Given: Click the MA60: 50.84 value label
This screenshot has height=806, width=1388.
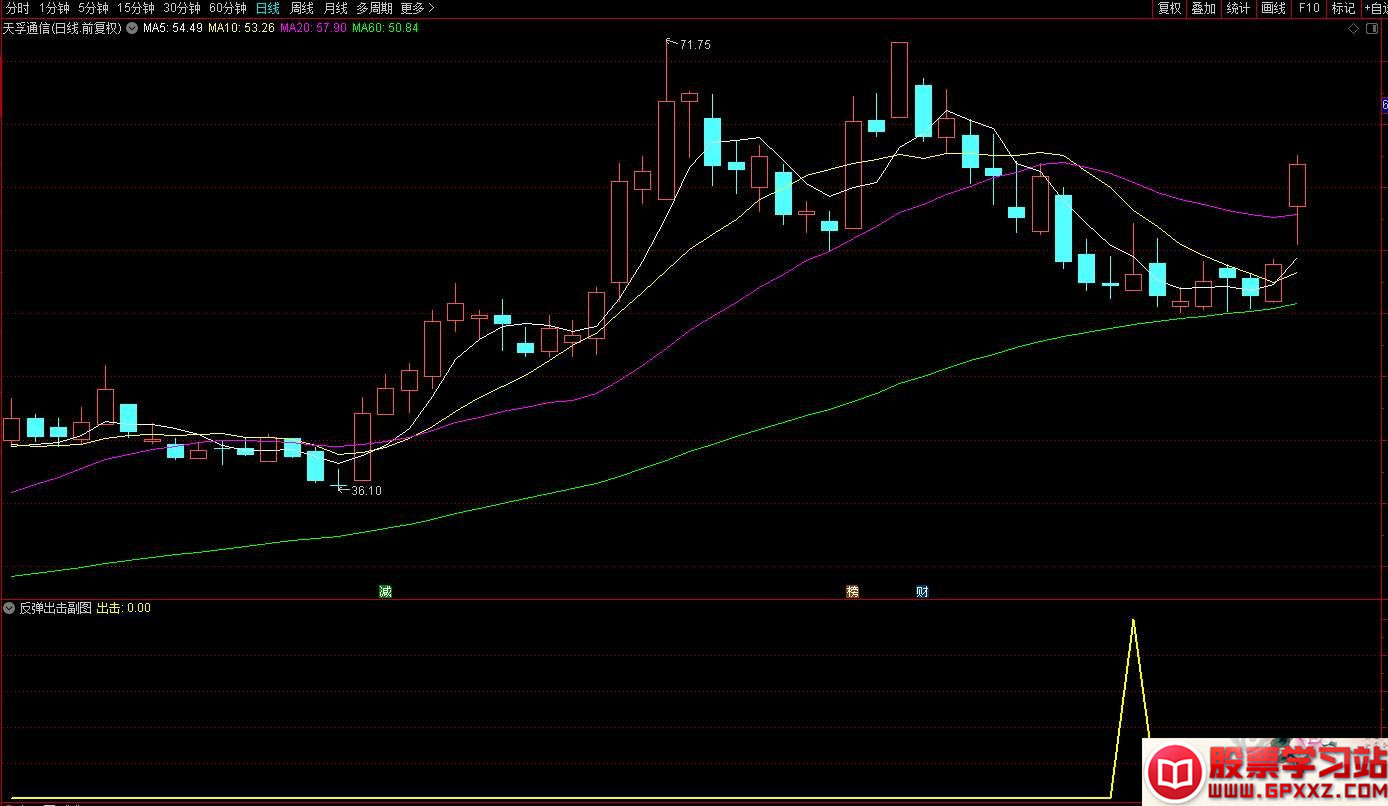Looking at the screenshot, I should tap(385, 28).
